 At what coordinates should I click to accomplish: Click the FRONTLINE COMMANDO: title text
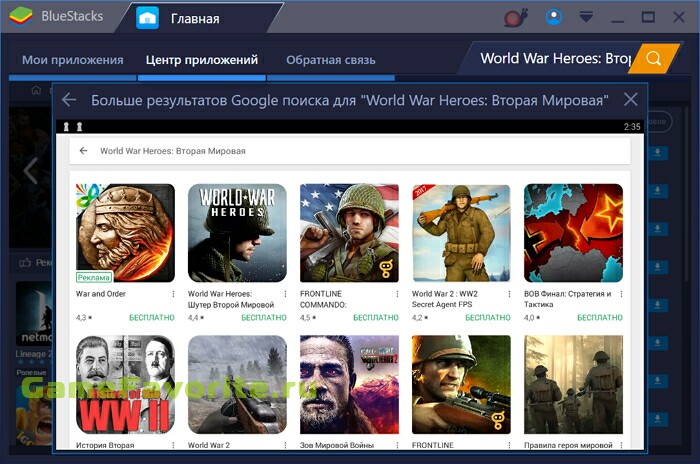(323, 299)
